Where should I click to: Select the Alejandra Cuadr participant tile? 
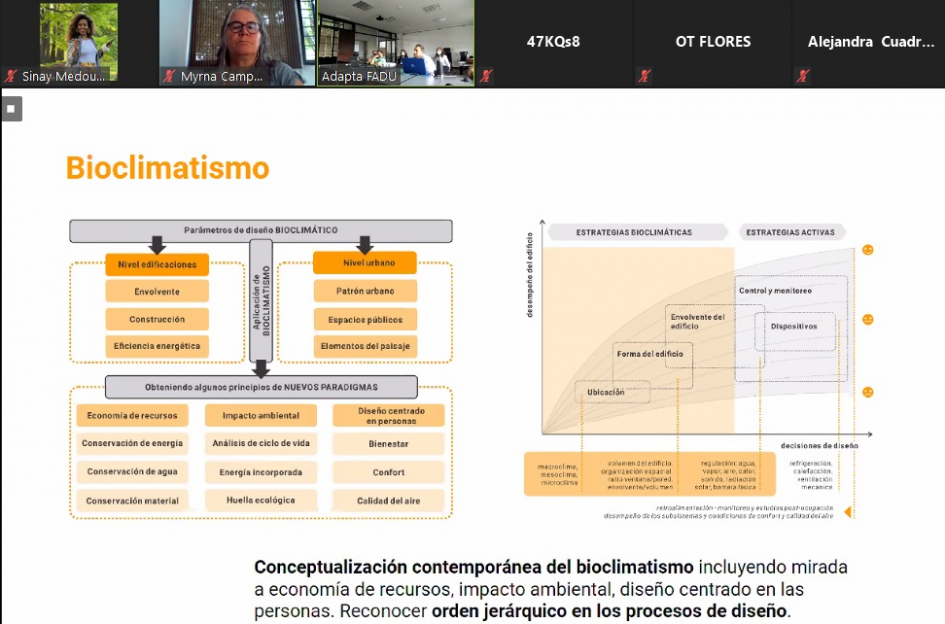(869, 43)
